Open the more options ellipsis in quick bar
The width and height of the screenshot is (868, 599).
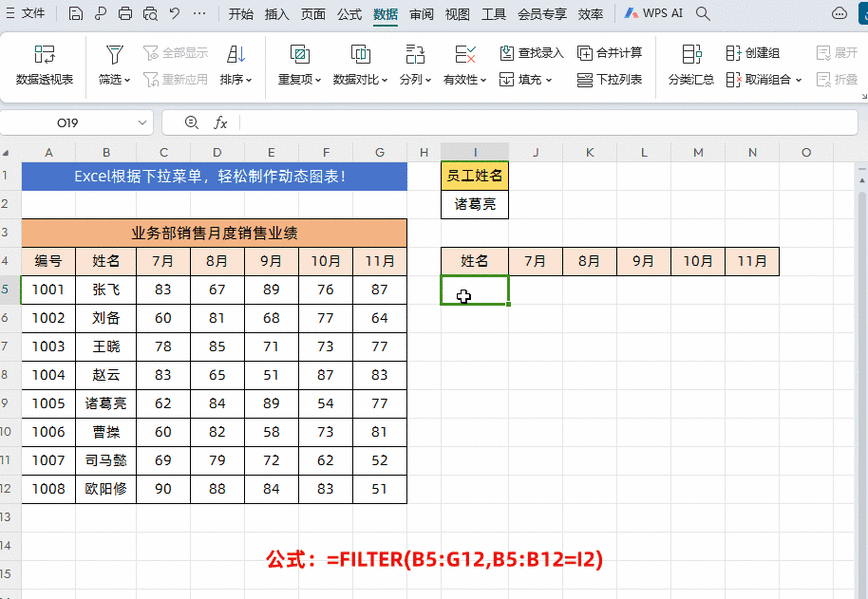(199, 13)
